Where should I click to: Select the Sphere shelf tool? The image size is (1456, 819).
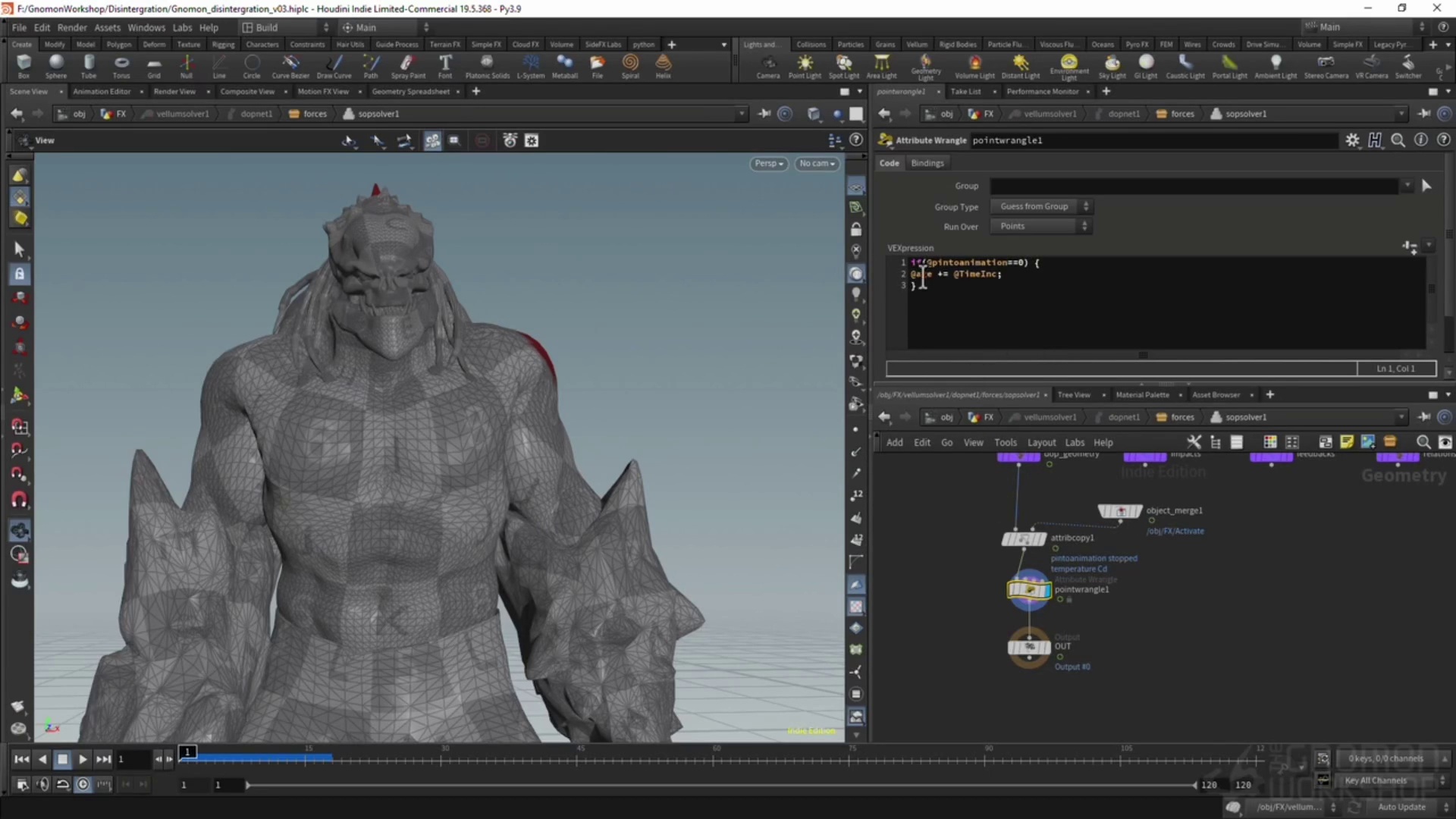(x=55, y=66)
